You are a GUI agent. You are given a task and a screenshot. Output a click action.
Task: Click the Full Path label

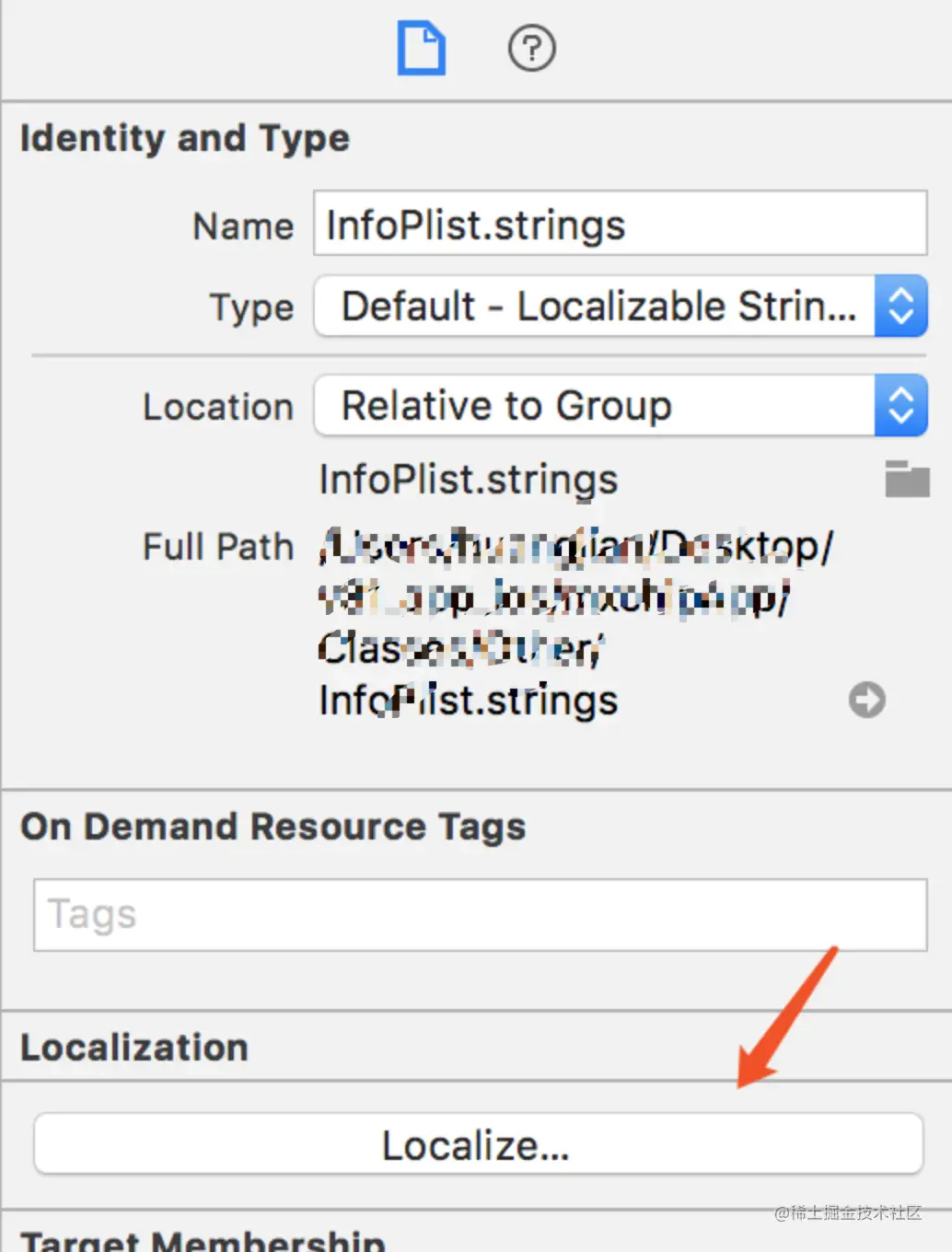point(218,547)
